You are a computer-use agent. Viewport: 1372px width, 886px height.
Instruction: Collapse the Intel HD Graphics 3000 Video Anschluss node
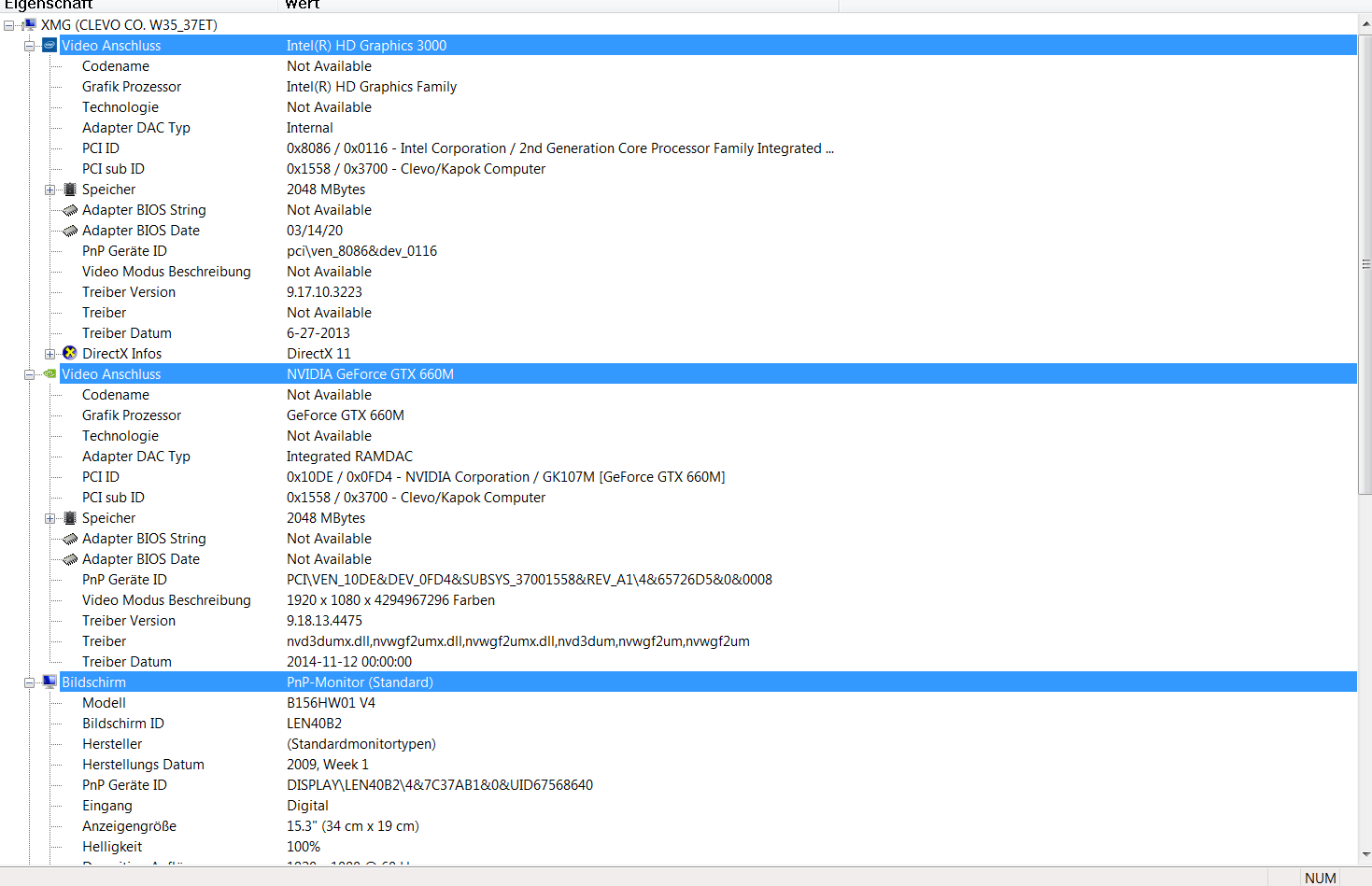(29, 46)
